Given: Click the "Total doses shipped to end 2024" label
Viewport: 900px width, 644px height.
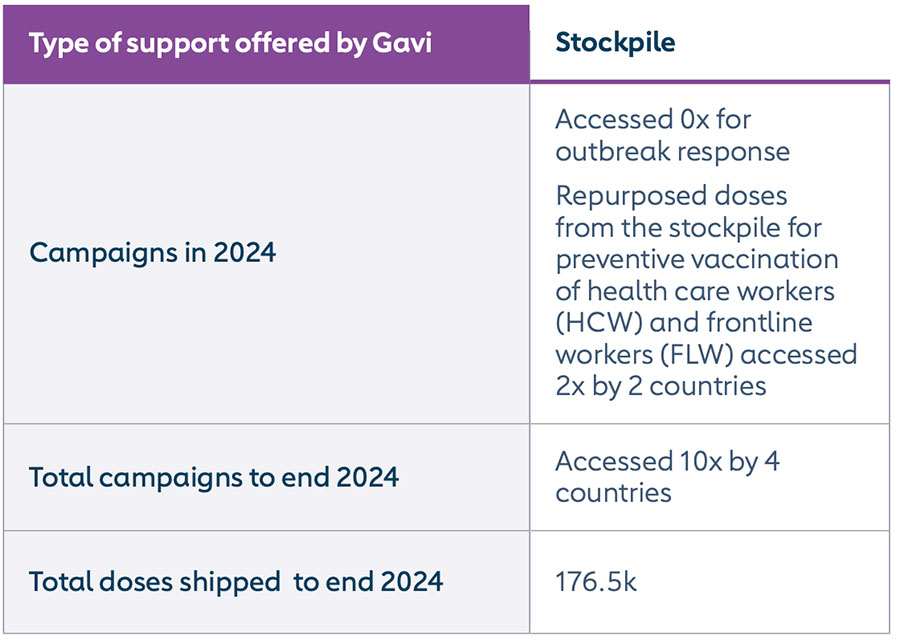Looking at the screenshot, I should [235, 582].
